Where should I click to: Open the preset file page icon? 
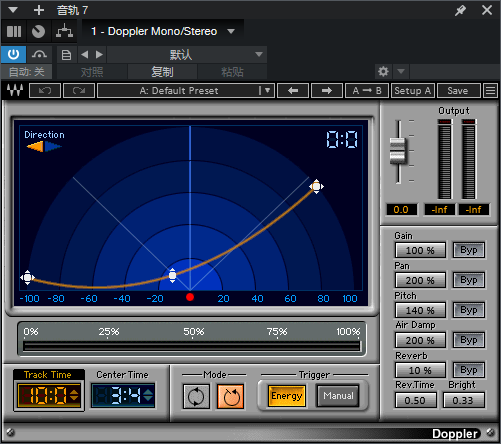click(66, 55)
